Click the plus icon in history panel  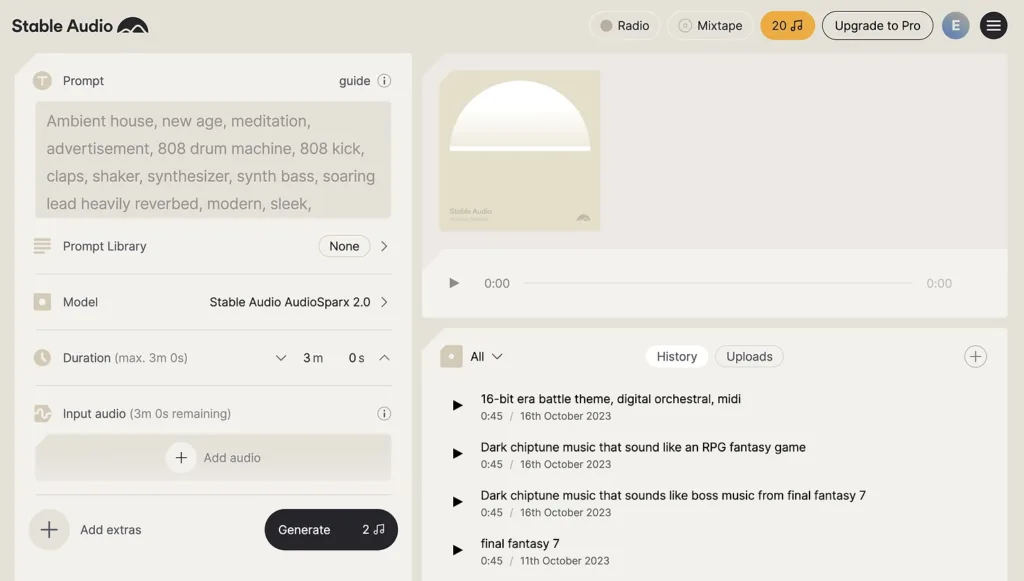click(975, 357)
